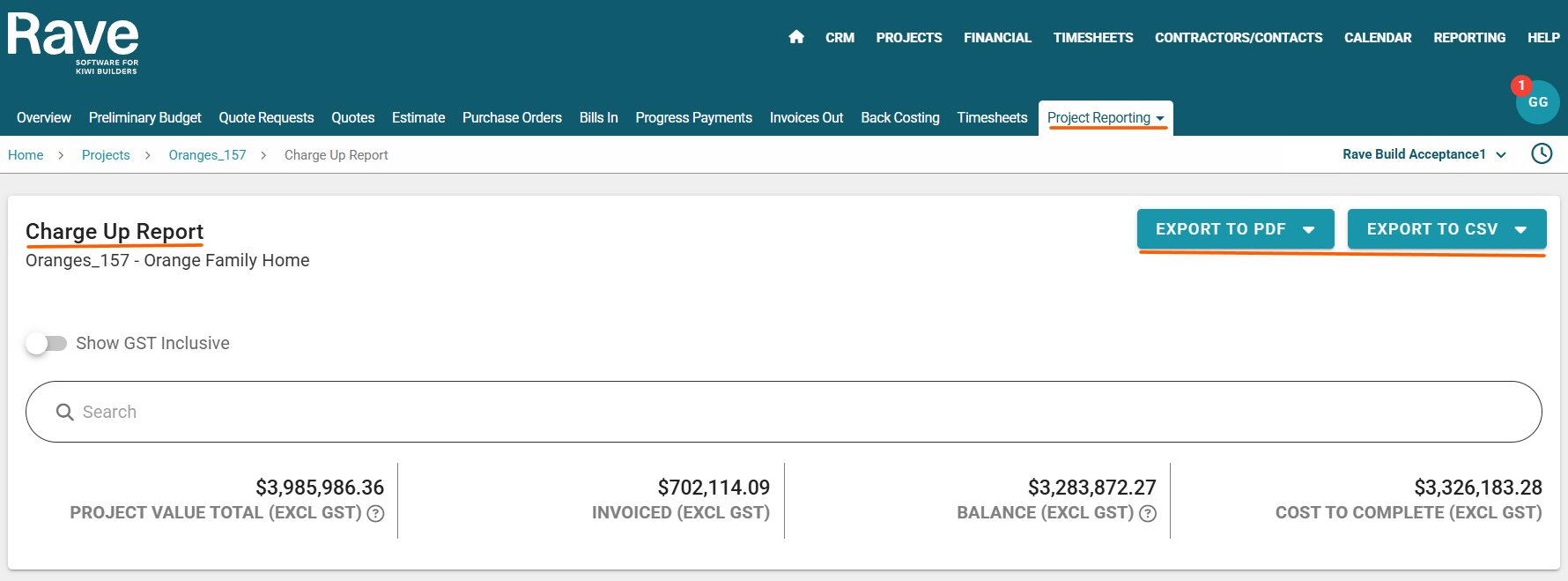The height and width of the screenshot is (581, 1568).
Task: Open the clock timer icon
Action: (1542, 154)
